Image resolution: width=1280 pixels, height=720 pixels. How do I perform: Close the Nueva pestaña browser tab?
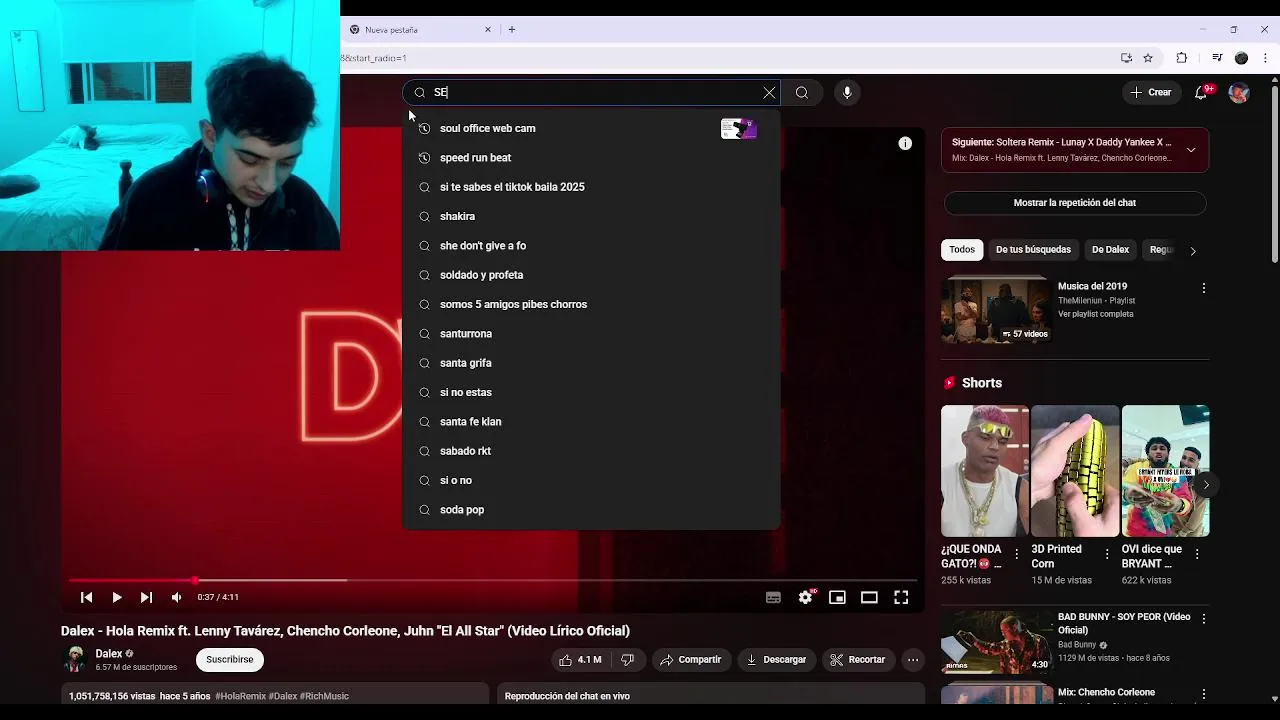click(x=488, y=30)
